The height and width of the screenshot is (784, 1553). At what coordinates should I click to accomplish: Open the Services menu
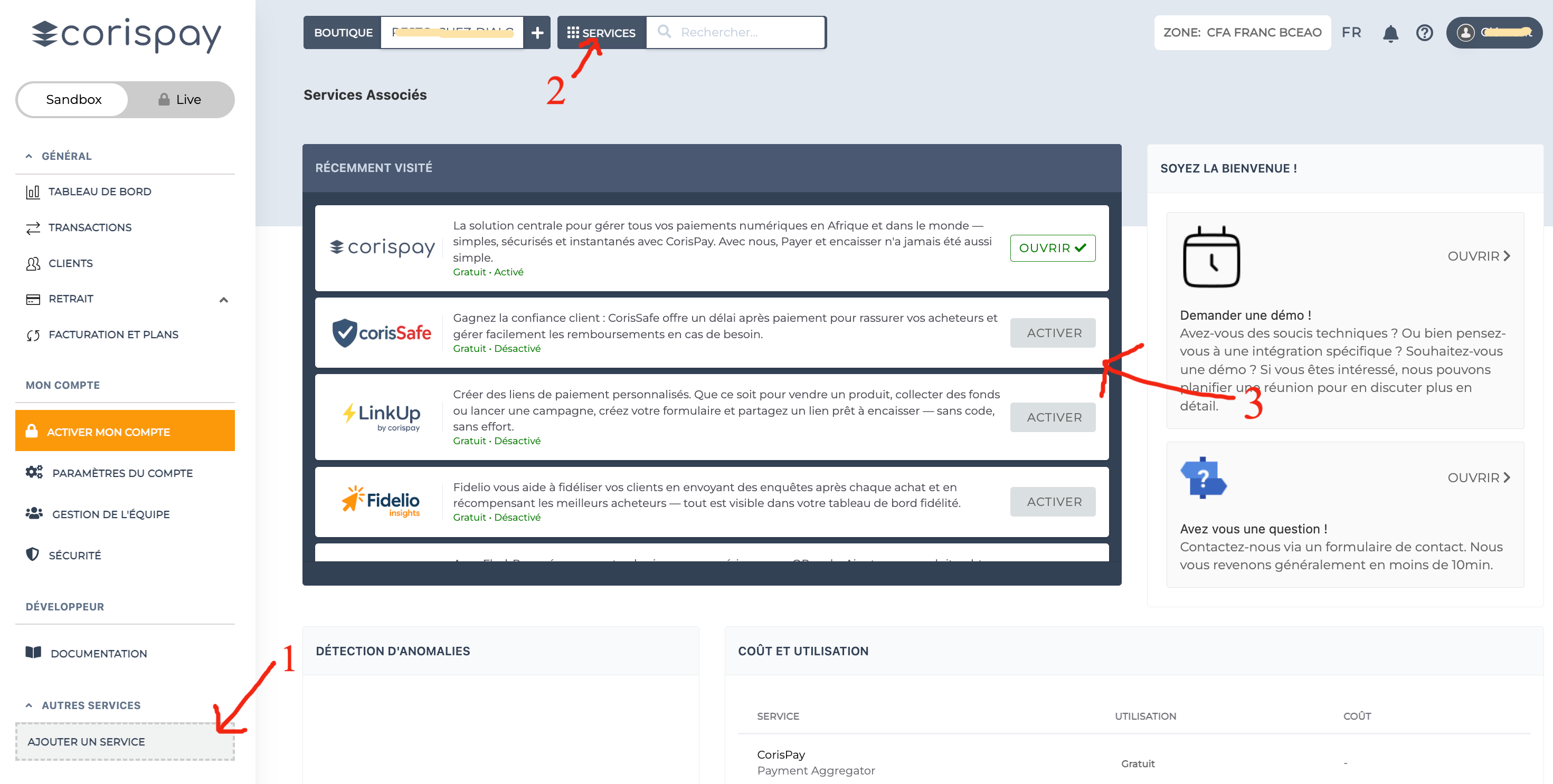(601, 33)
